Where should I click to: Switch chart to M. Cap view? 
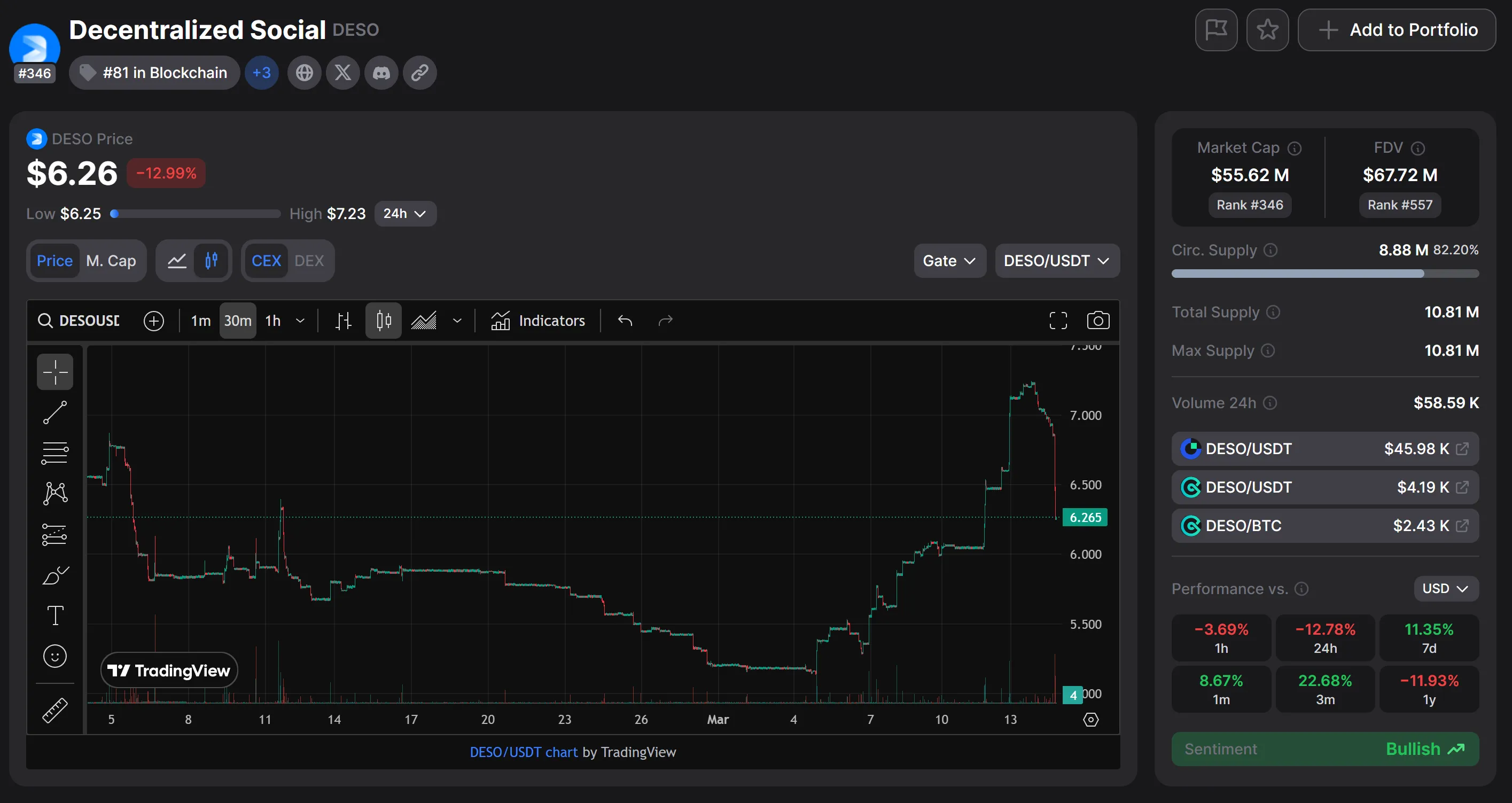pos(111,261)
